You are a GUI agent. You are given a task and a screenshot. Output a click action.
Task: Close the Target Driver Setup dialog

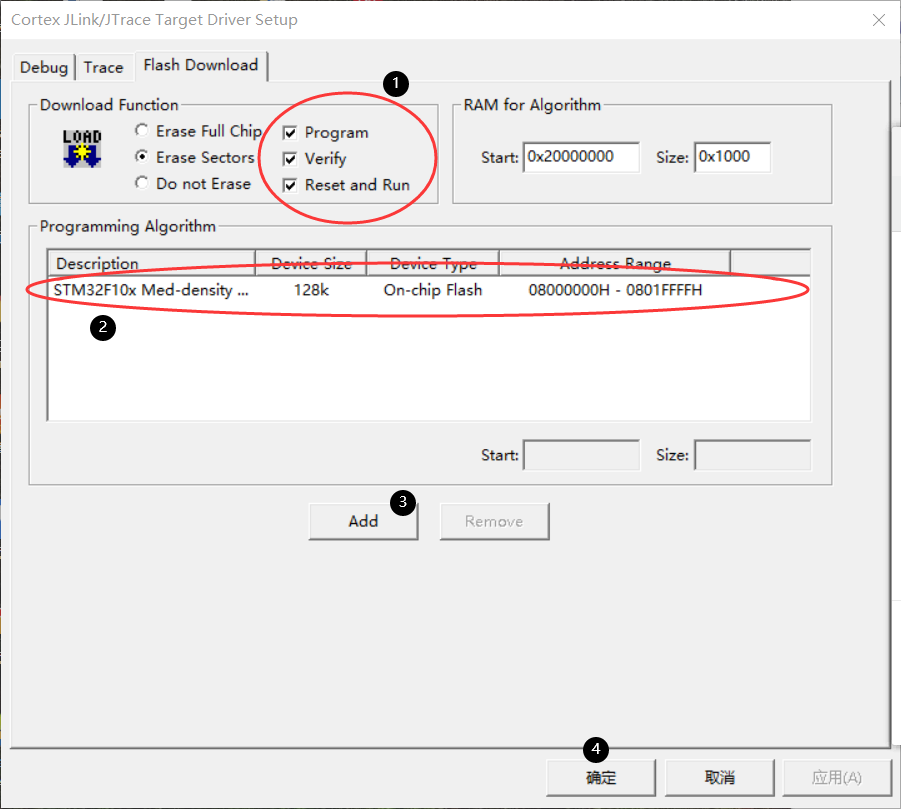tap(879, 20)
